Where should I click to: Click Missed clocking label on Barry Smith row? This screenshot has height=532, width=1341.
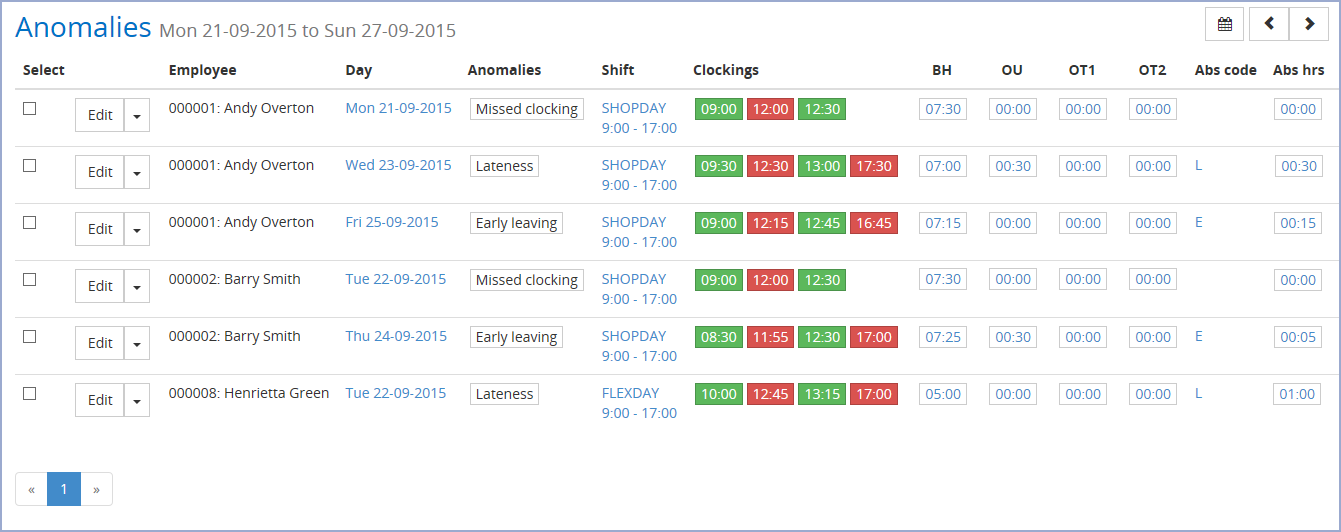(527, 280)
